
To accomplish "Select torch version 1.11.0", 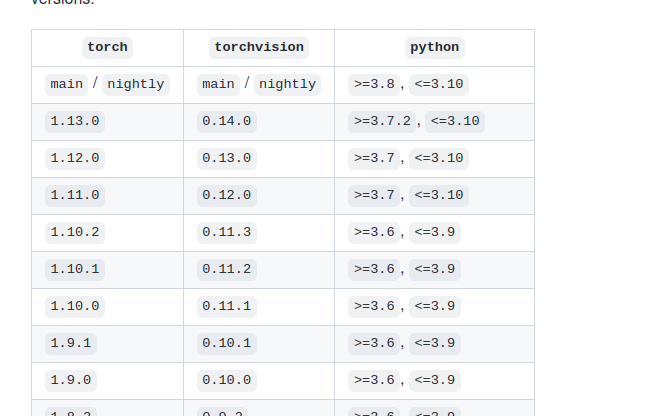I will 75,195.
